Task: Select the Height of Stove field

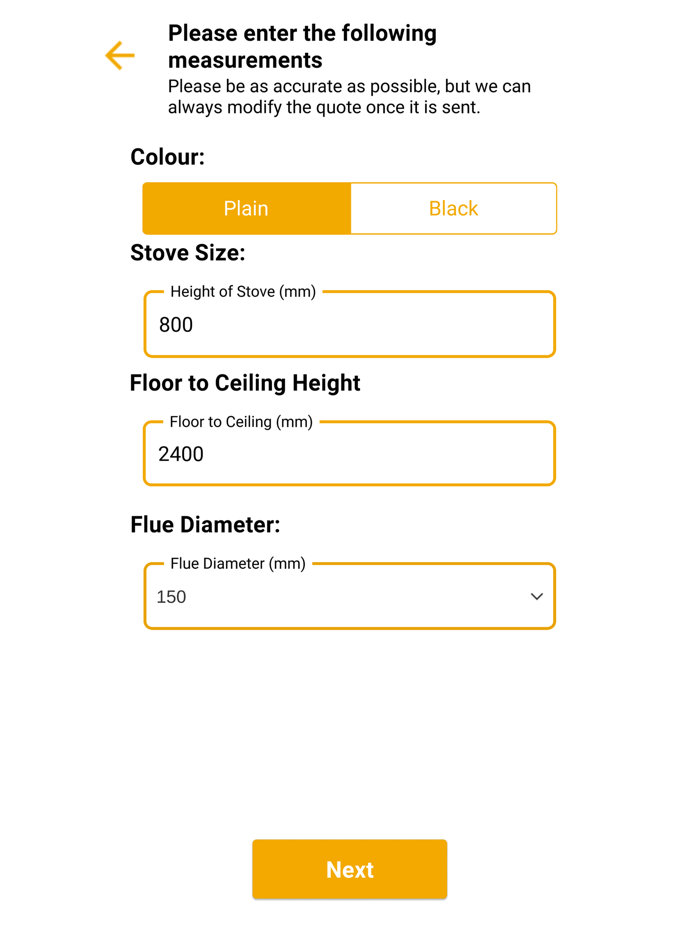Action: 349,324
